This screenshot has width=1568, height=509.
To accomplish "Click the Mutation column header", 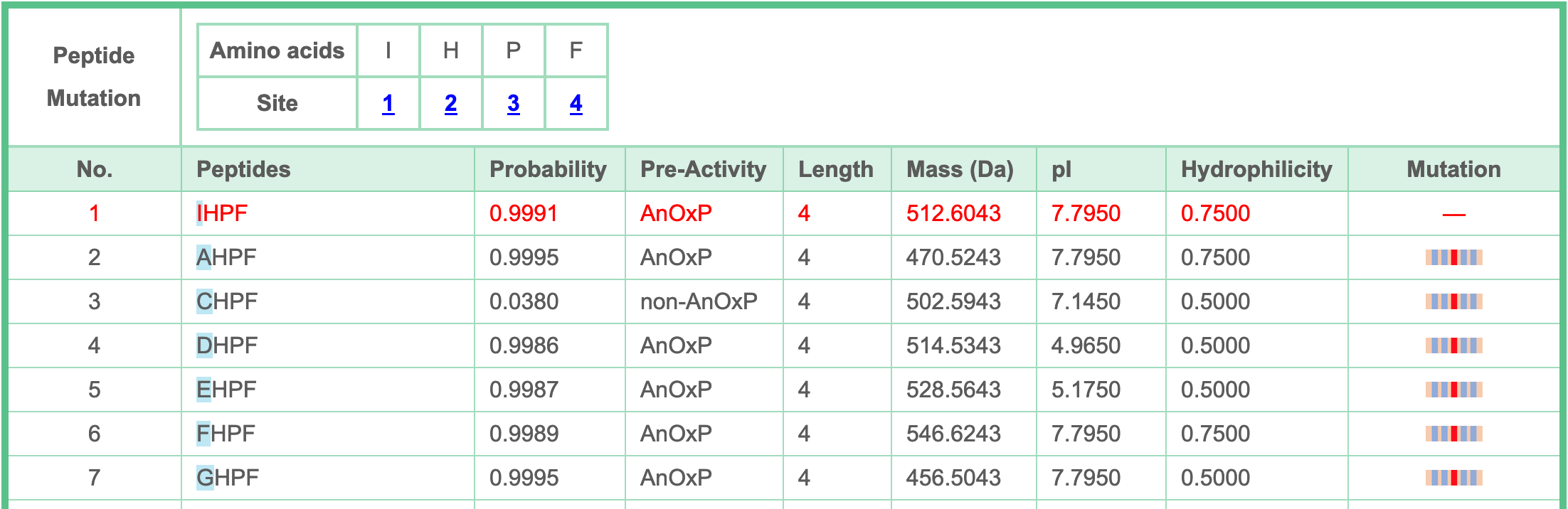I will click(1453, 169).
